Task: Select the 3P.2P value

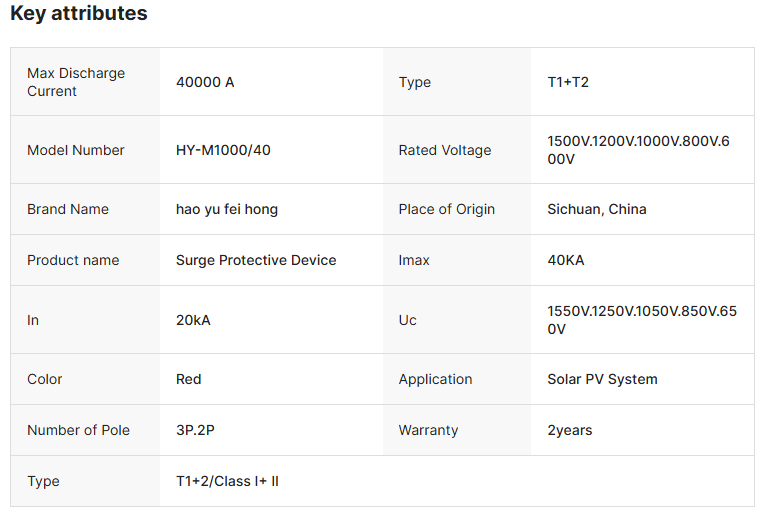Action: [x=197, y=430]
